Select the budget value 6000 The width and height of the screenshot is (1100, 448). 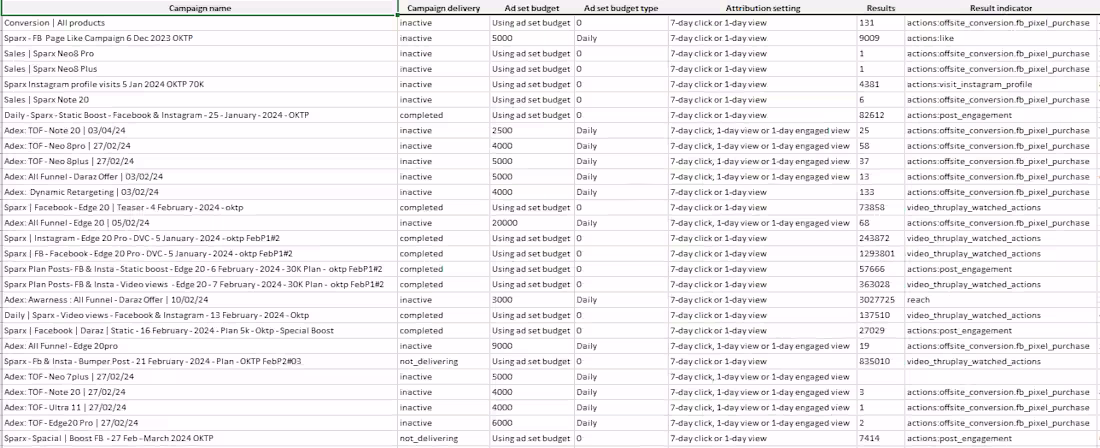point(532,423)
